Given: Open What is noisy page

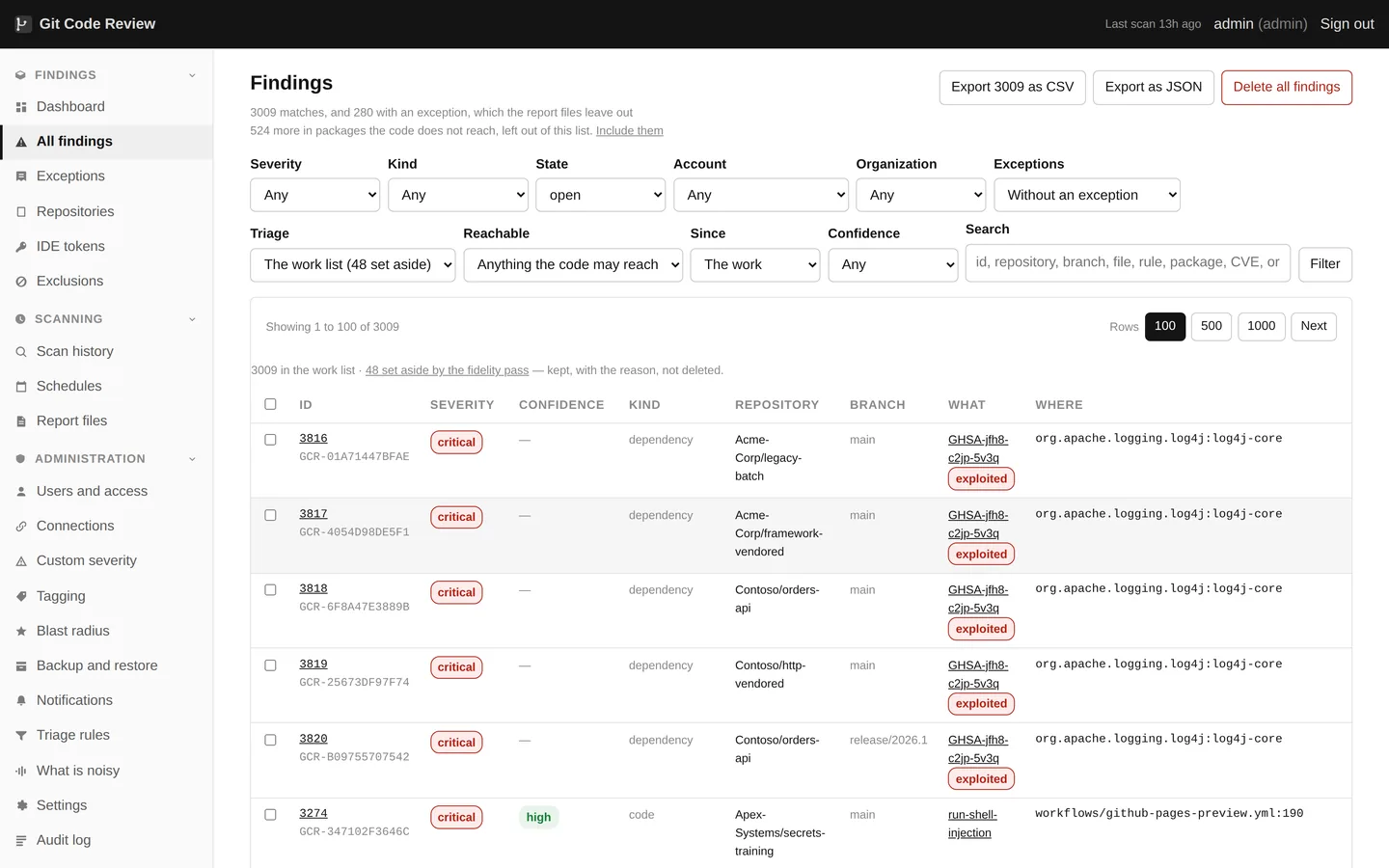Looking at the screenshot, I should 106,772.
